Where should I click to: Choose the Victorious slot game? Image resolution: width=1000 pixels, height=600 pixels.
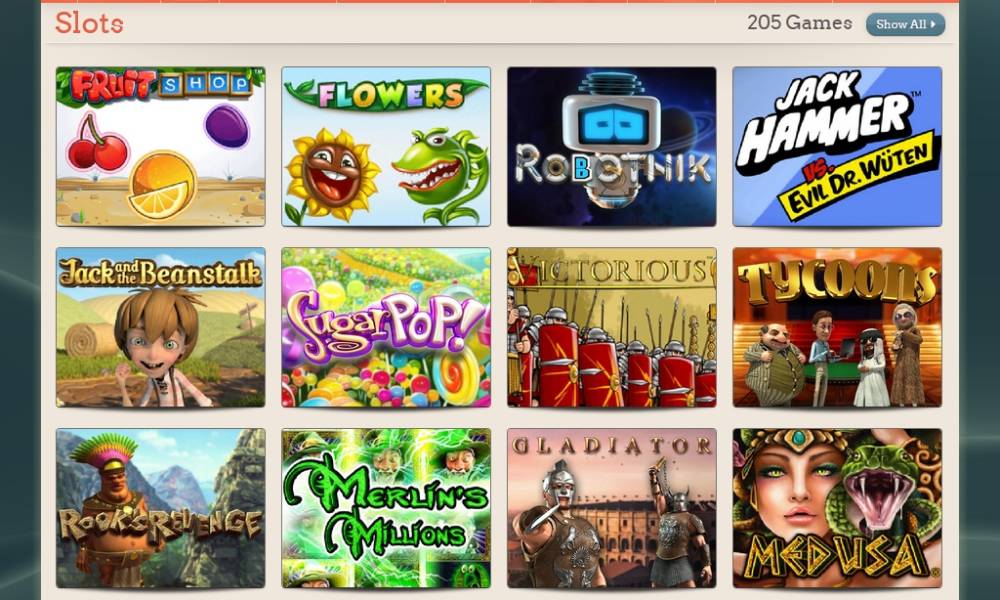pyautogui.click(x=612, y=327)
